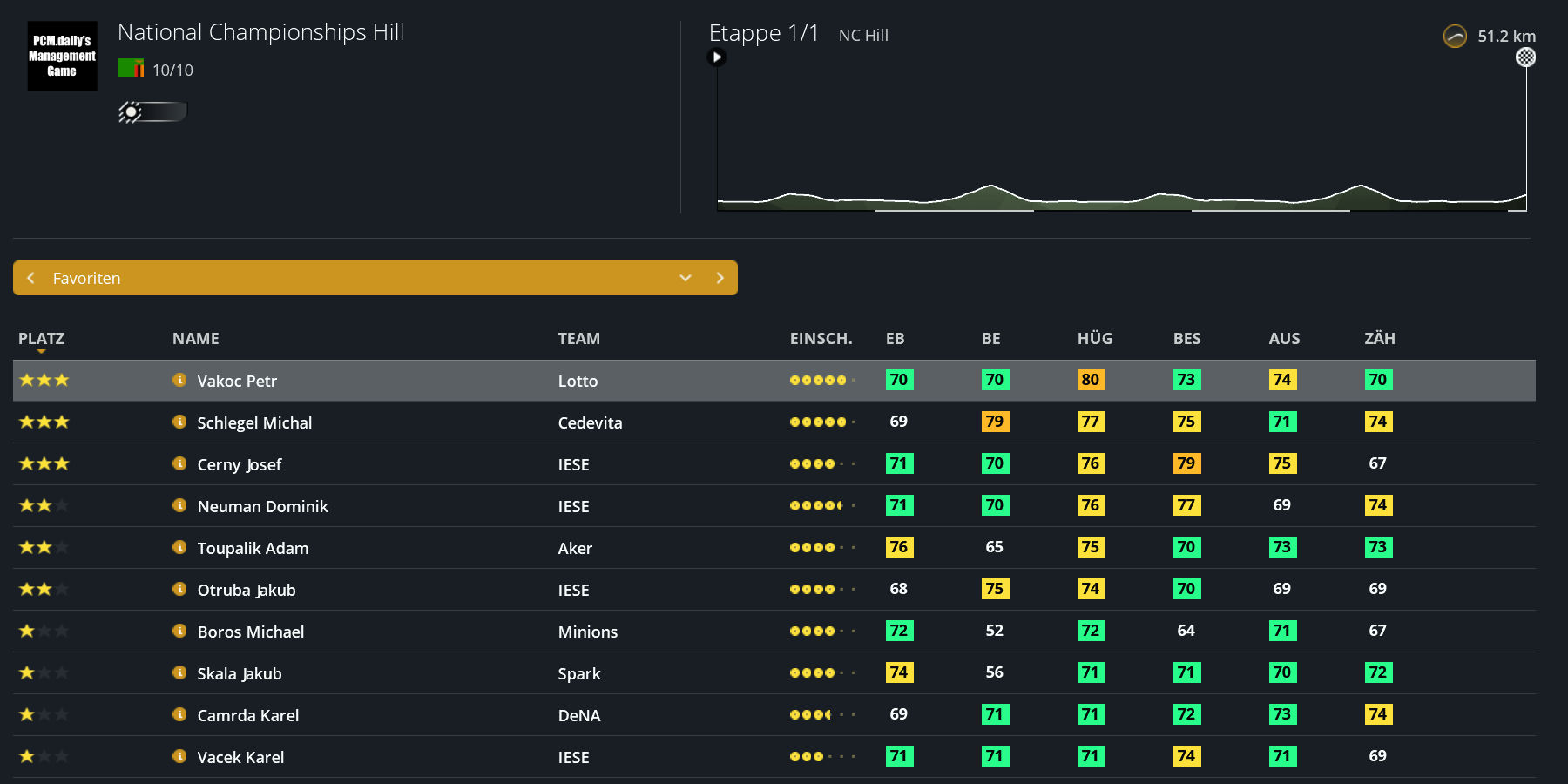The image size is (1568, 784).
Task: Select rider Boros Michael row
Action: 774,632
